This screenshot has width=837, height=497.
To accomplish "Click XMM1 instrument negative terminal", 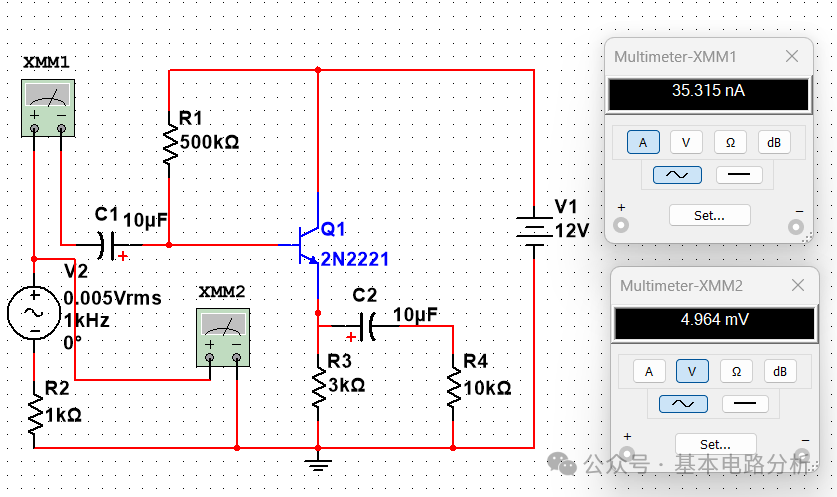I will click(61, 128).
